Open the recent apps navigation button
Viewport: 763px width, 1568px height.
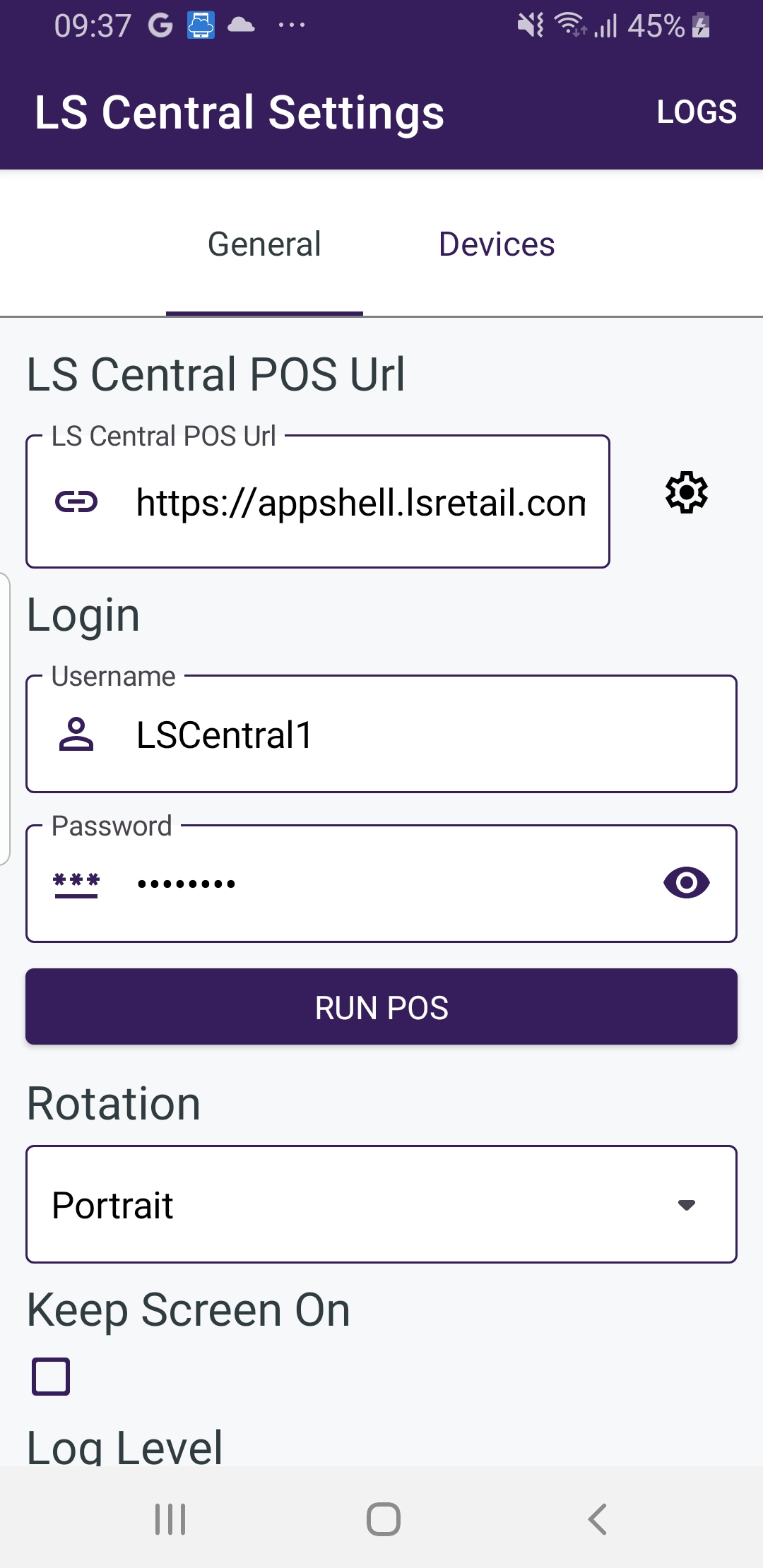pos(170,1519)
